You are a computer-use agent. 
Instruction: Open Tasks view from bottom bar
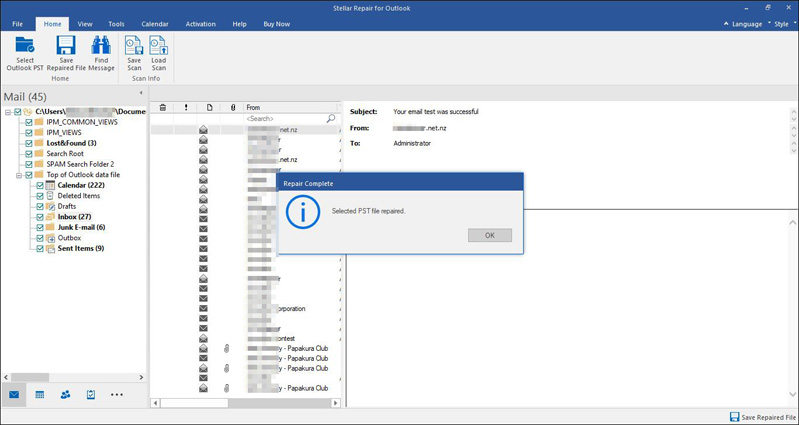91,394
